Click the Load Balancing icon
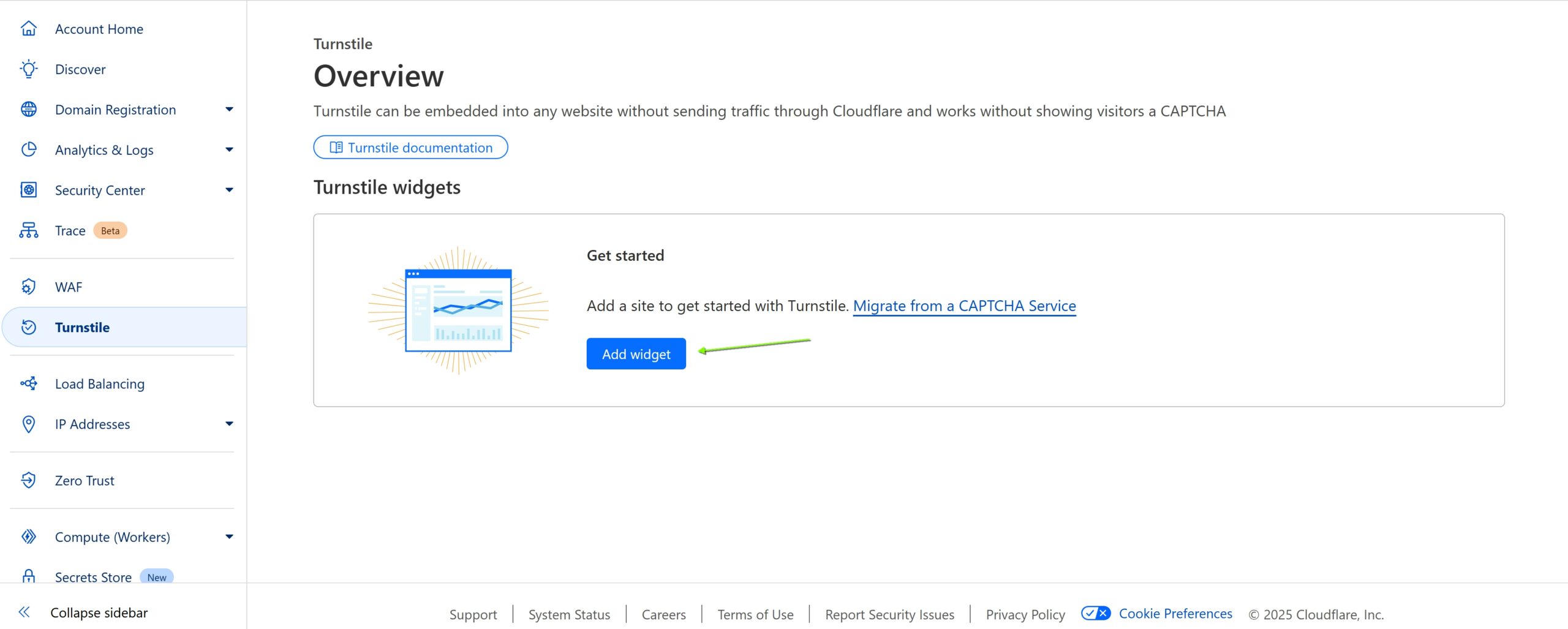Image resolution: width=1568 pixels, height=629 pixels. [29, 384]
